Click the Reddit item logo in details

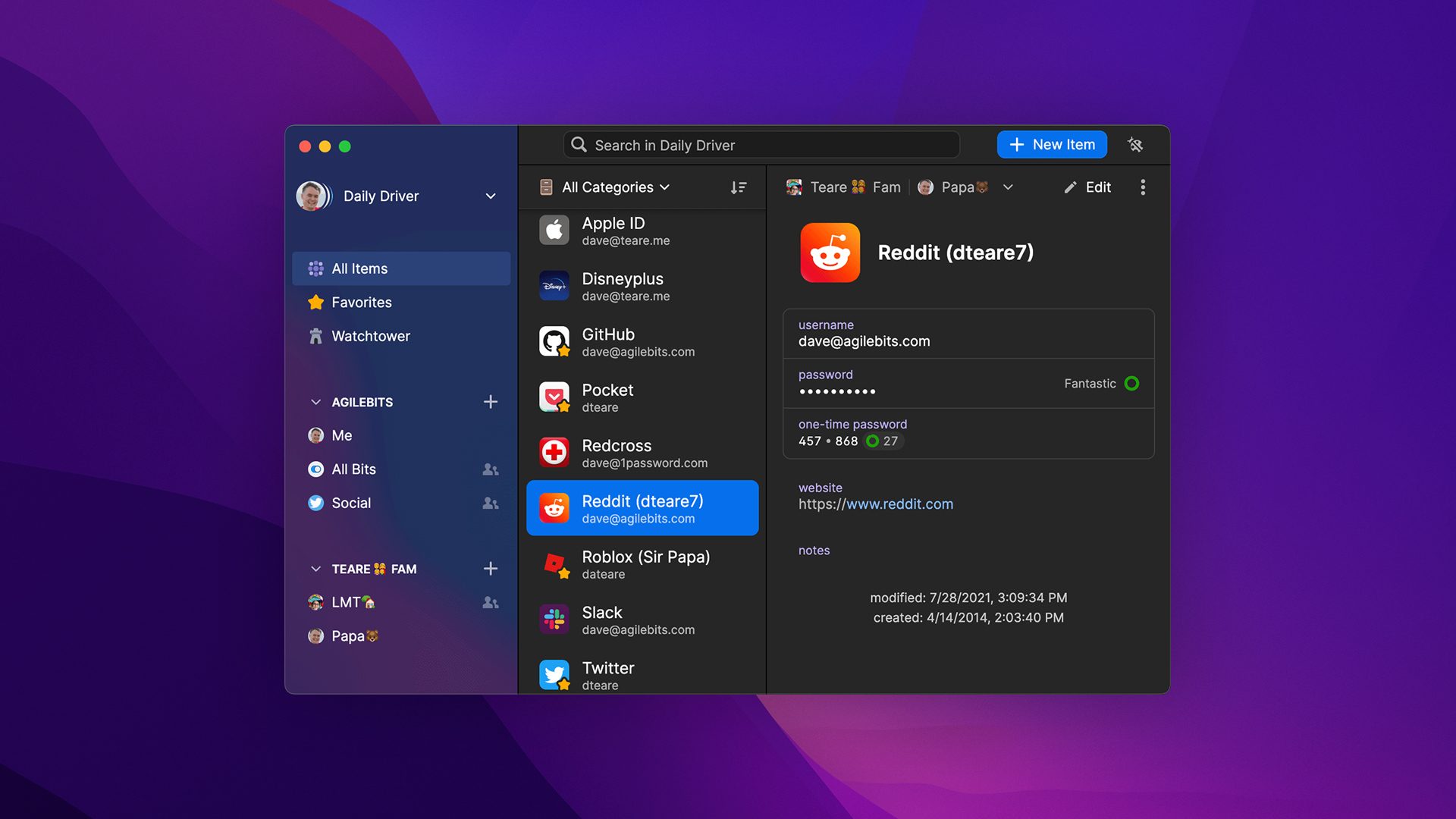coord(830,253)
